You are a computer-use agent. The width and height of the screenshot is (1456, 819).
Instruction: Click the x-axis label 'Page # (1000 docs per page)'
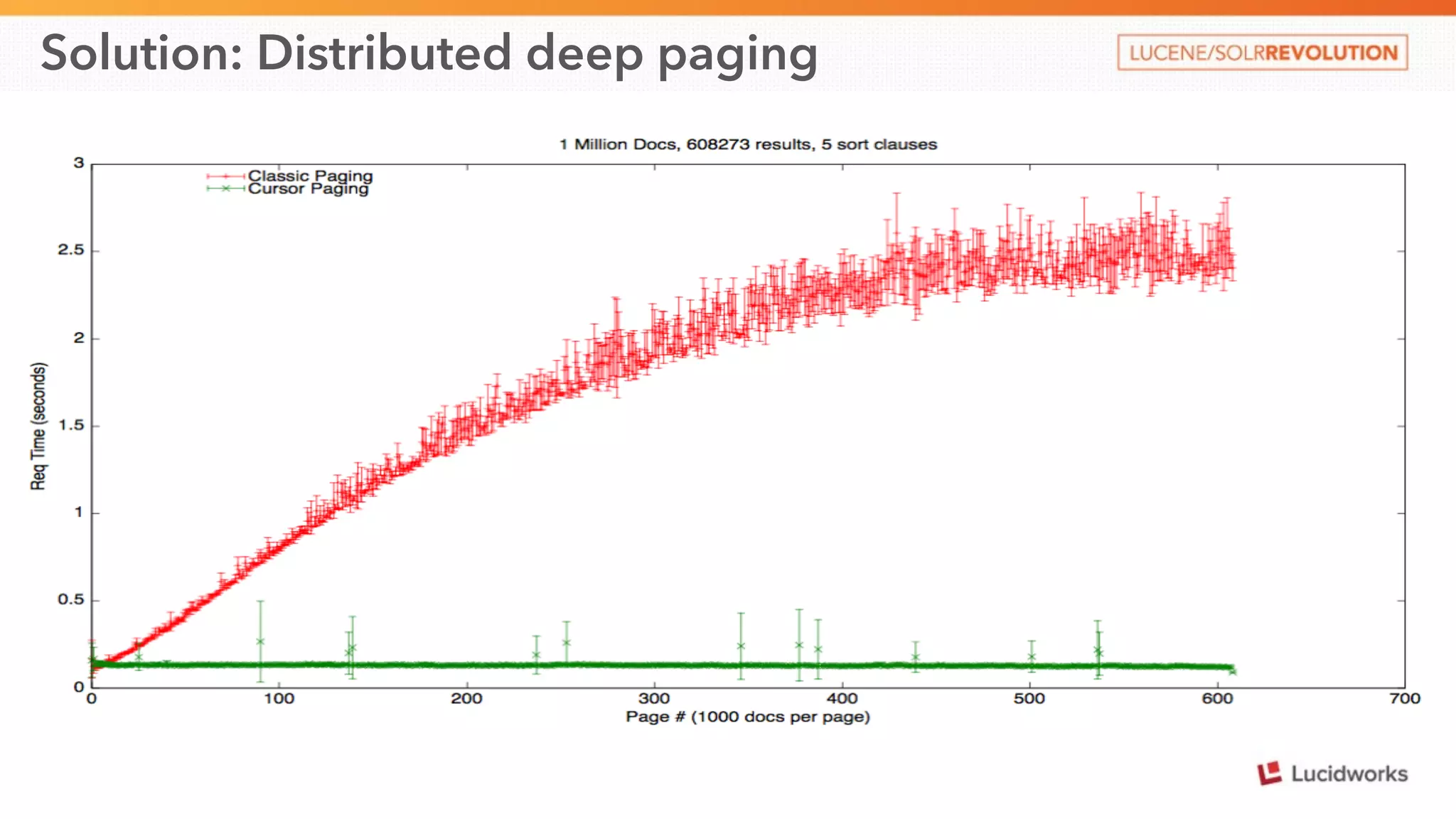click(x=748, y=717)
